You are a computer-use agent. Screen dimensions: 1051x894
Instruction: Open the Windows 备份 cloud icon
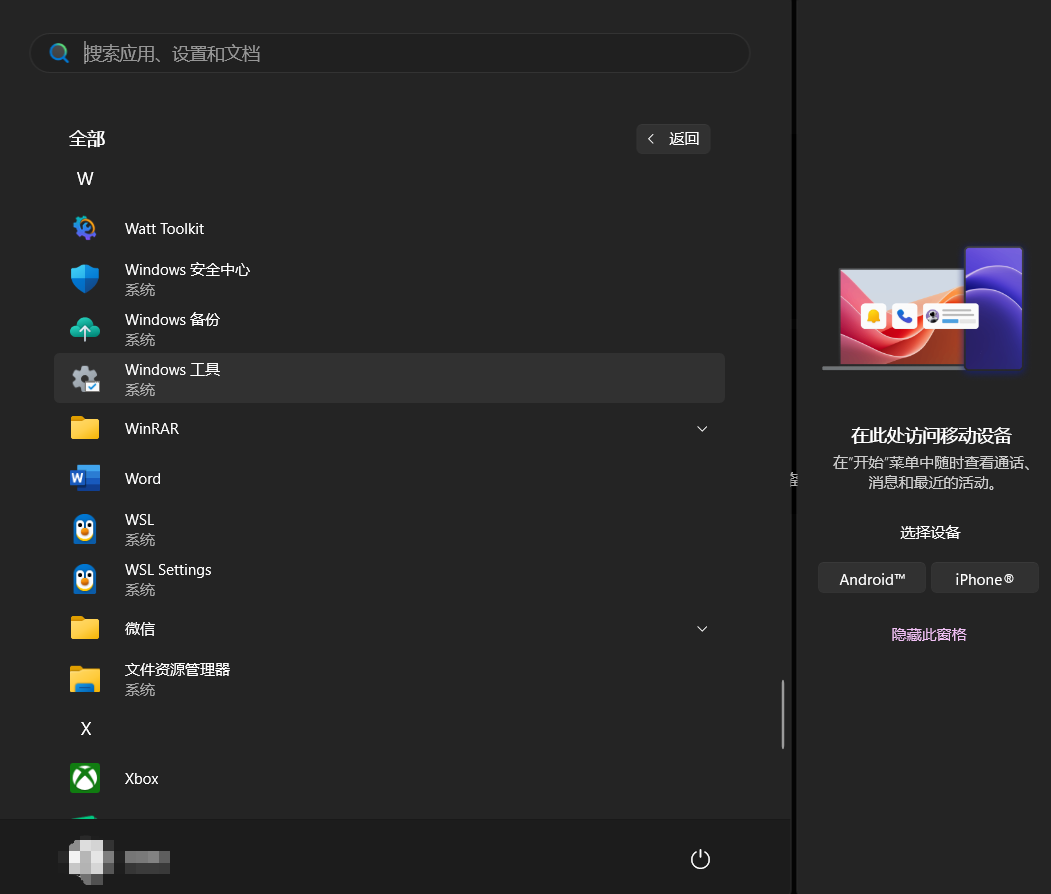point(85,329)
